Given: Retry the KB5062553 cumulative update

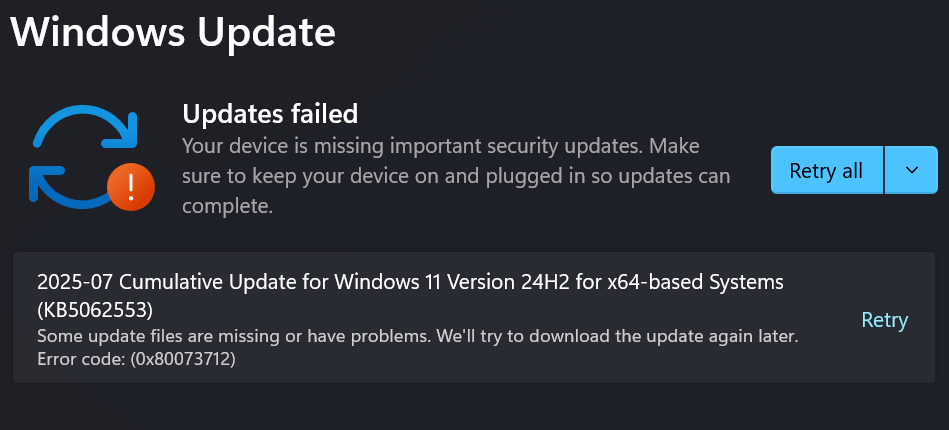Looking at the screenshot, I should [x=884, y=320].
